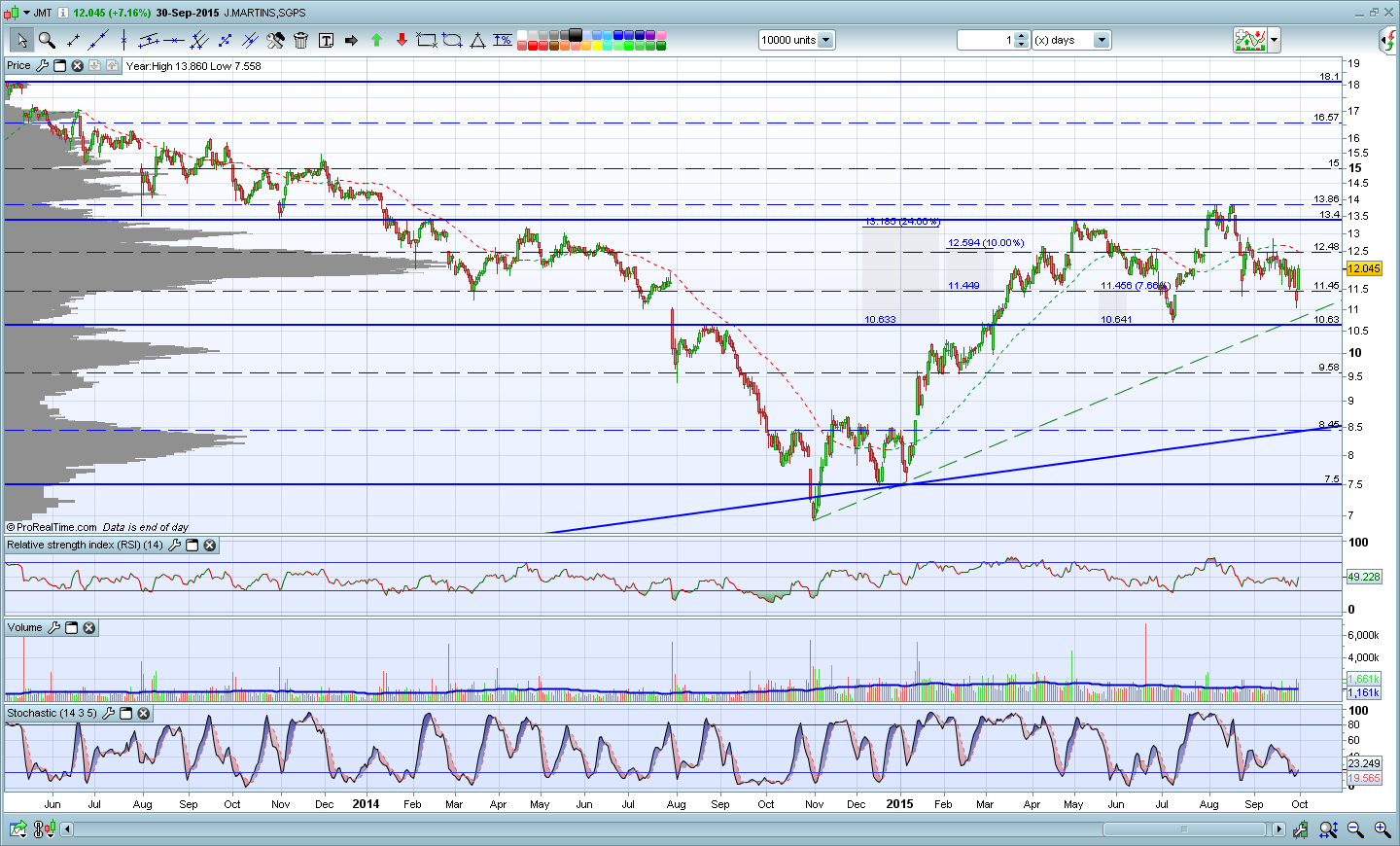Increase the timeframe number with up stepper

pyautogui.click(x=1021, y=36)
